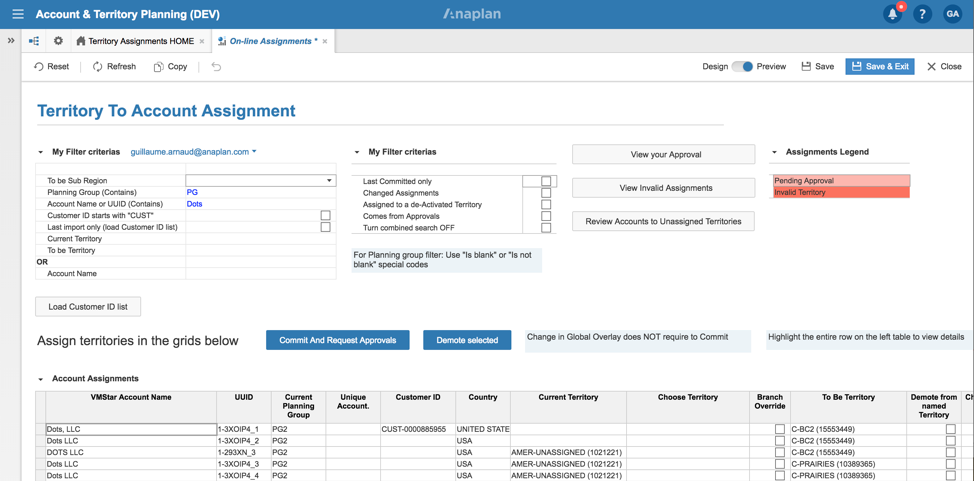This screenshot has height=481, width=974.
Task: Click the Demote selected button
Action: [467, 340]
